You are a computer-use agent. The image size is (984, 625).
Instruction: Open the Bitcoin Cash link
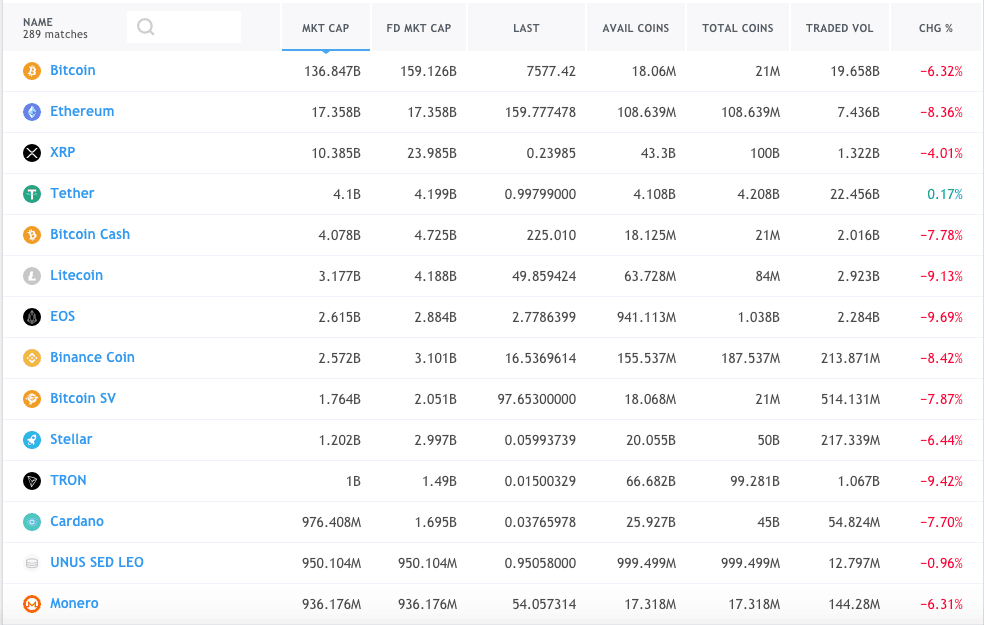(90, 234)
